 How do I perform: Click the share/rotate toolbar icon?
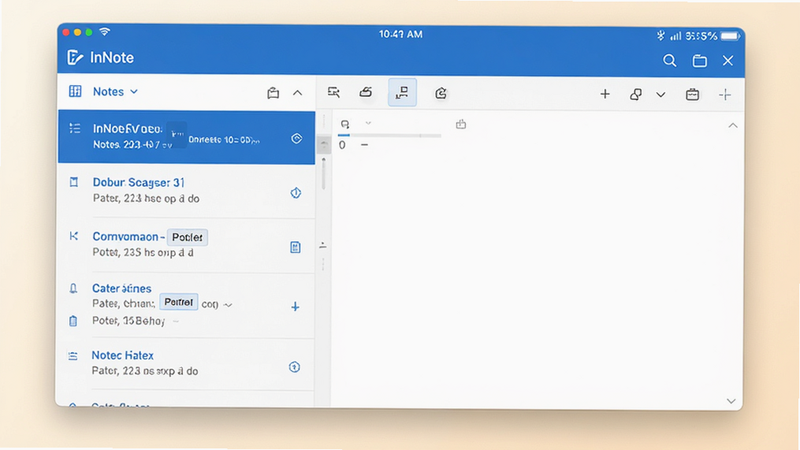click(x=441, y=93)
